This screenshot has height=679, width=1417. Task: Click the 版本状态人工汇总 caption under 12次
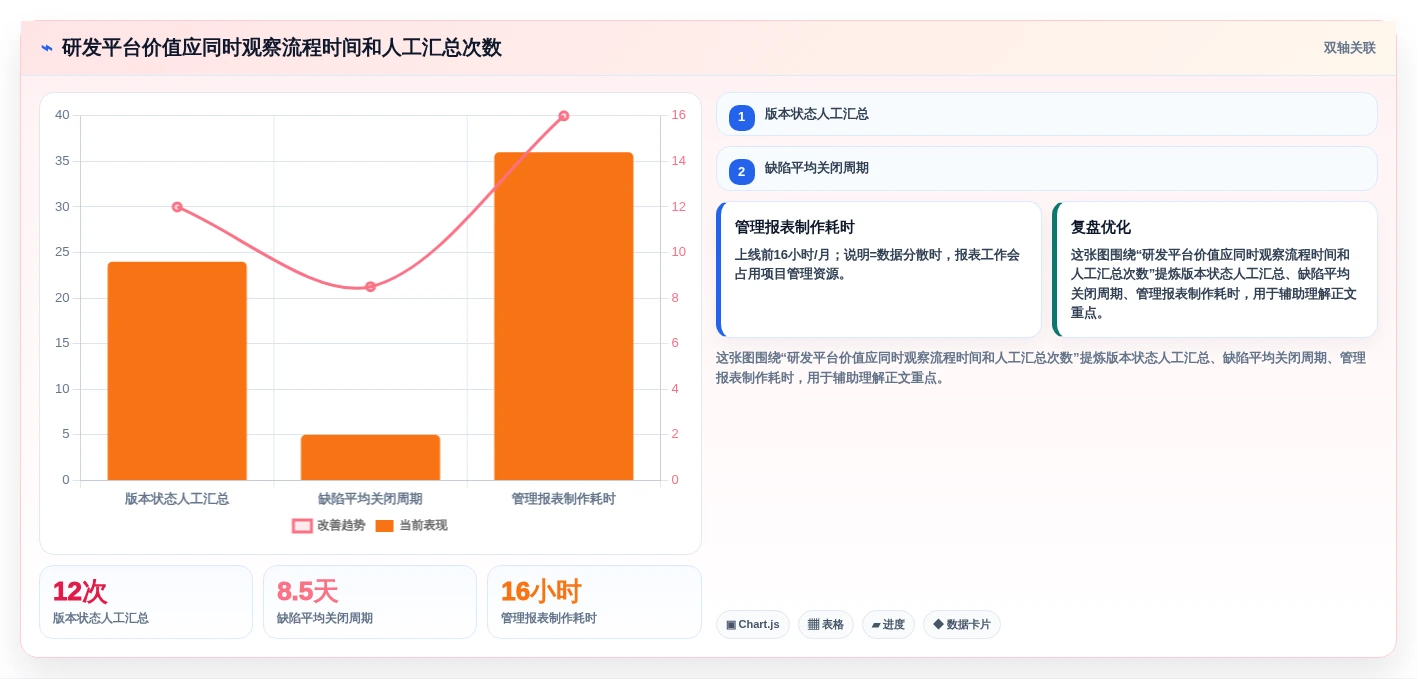(x=101, y=618)
